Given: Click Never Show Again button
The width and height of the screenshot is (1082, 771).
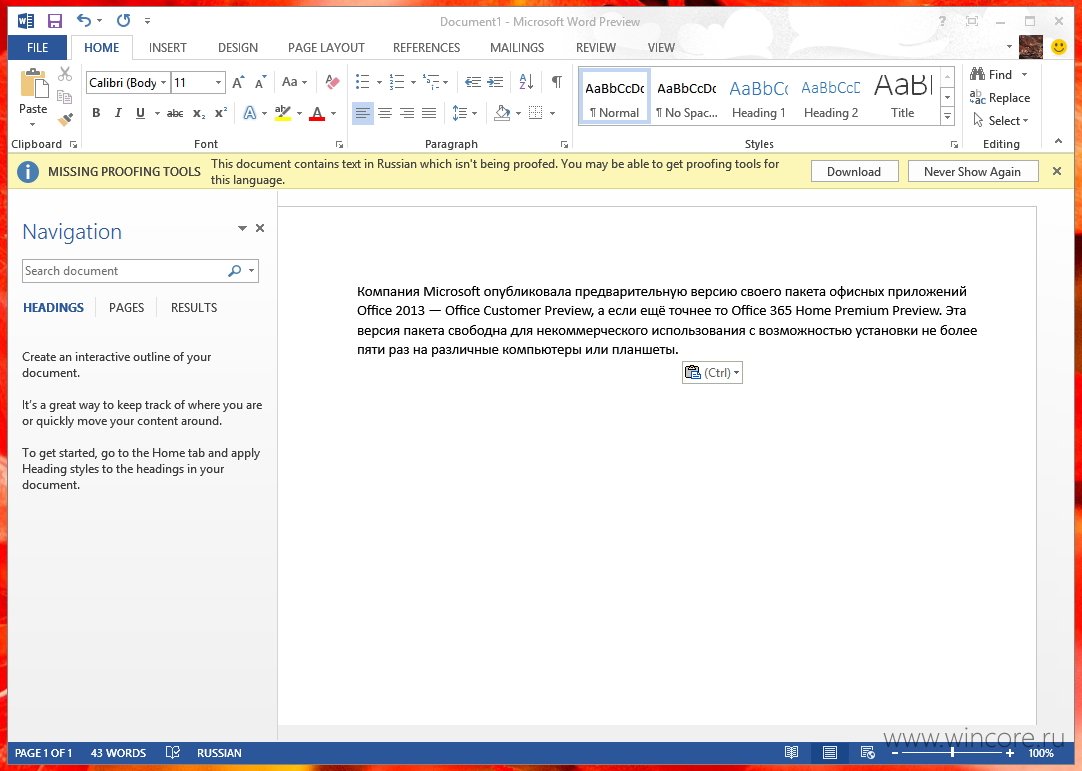Looking at the screenshot, I should [x=972, y=171].
